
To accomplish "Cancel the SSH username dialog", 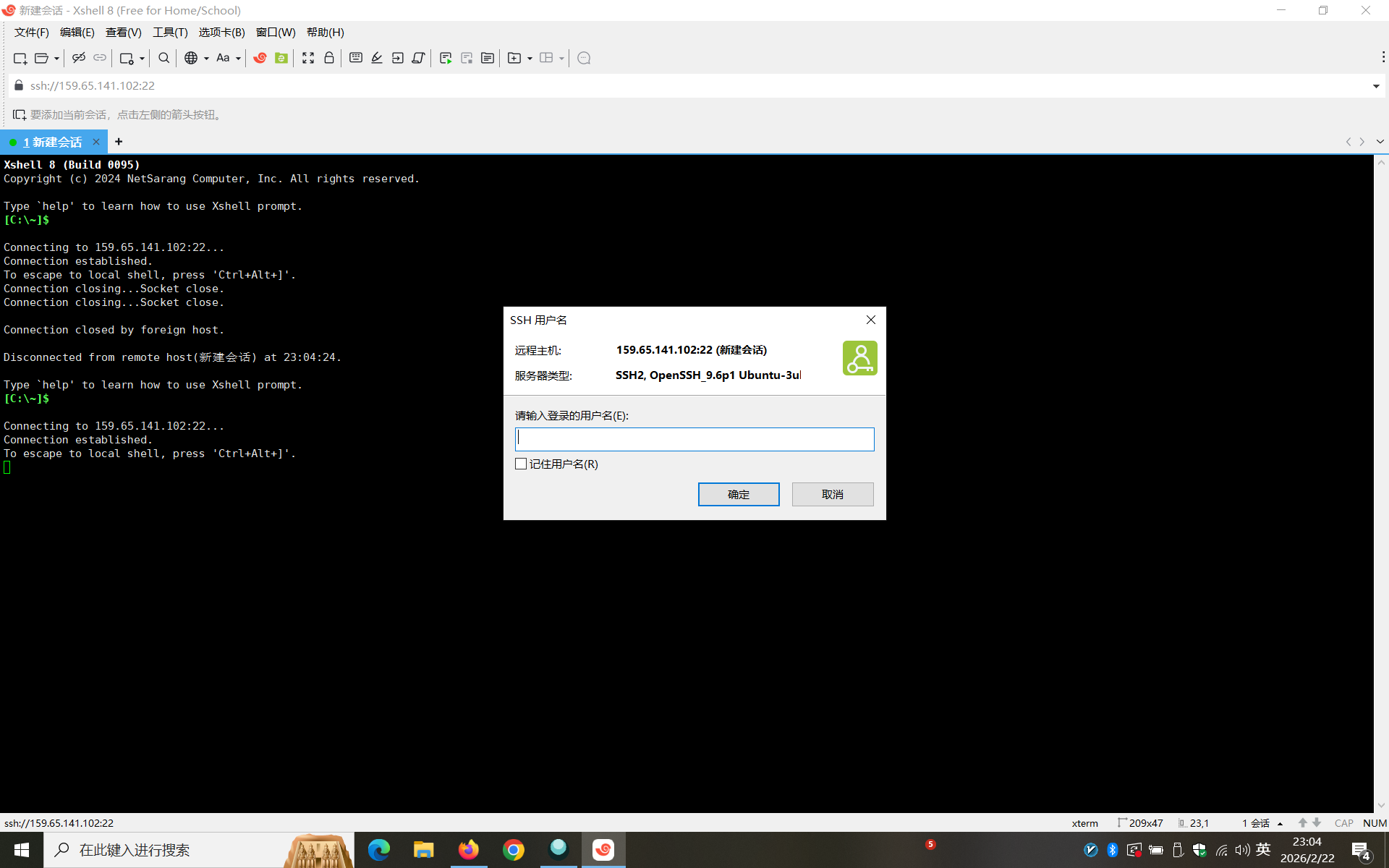I will 832,494.
